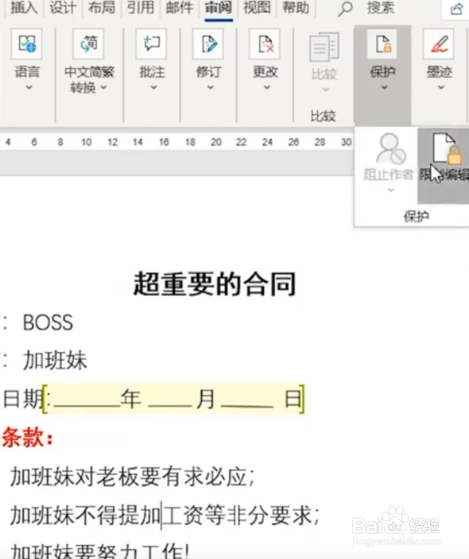Click the Comments (批注) icon

(151, 44)
